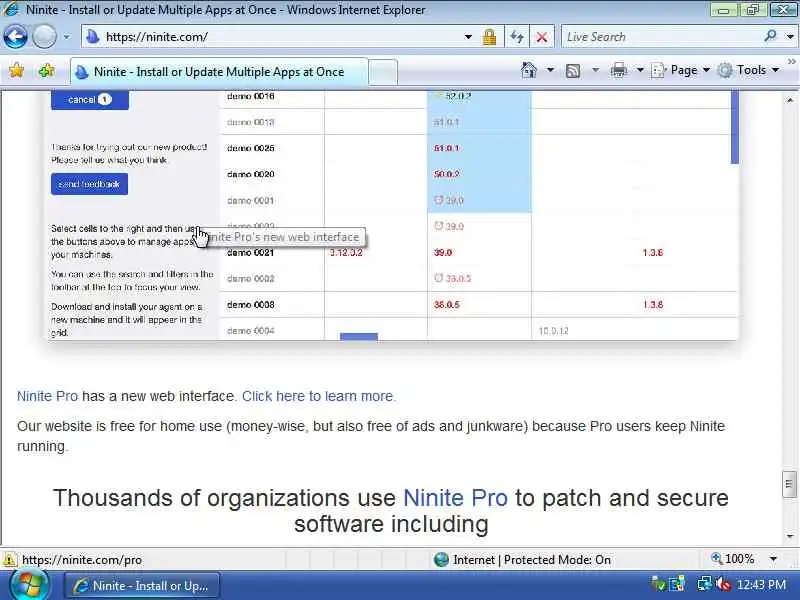The height and width of the screenshot is (600, 800).
Task: Show more toolbar commands chevron
Action: 791,62
